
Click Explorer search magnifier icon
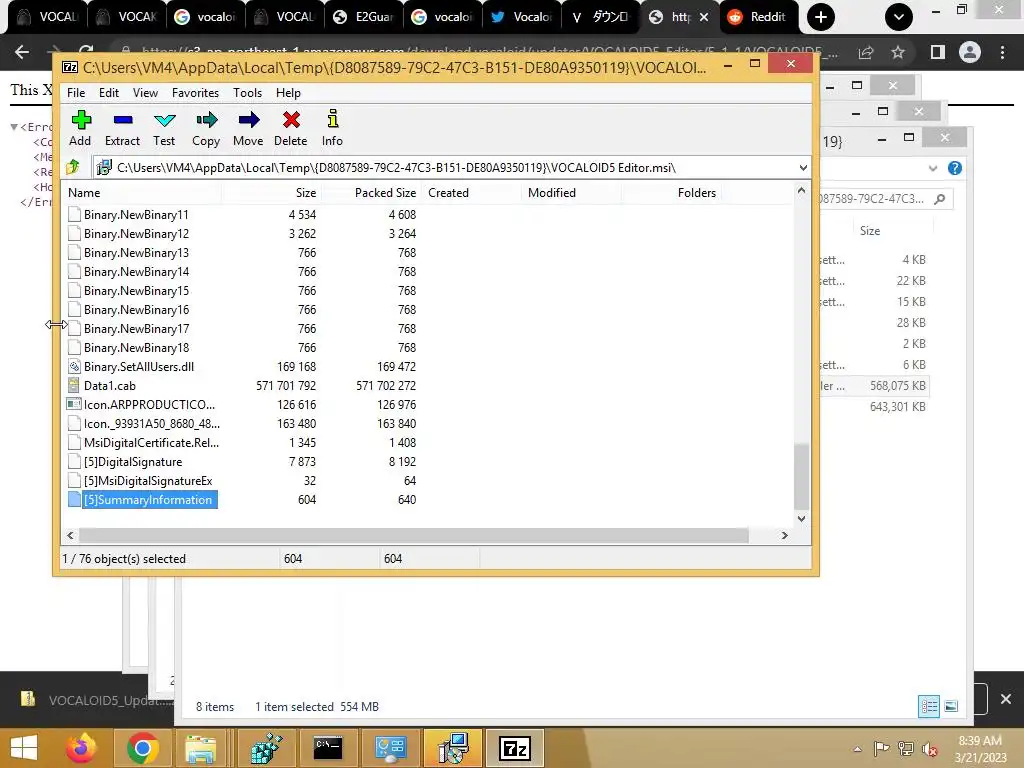(939, 199)
